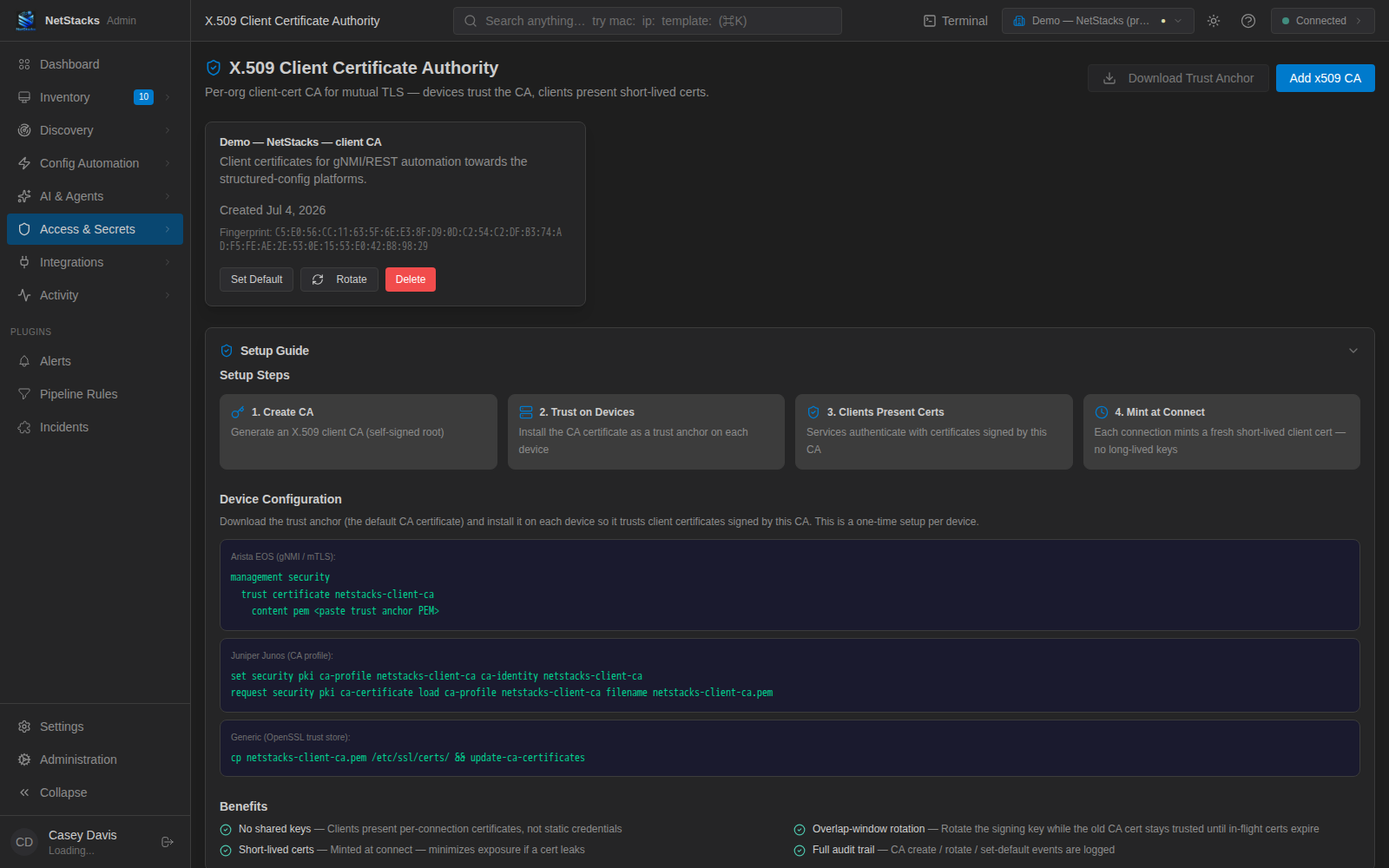This screenshot has height=868, width=1389.
Task: Expand the Discovery submenu chevron
Action: (168, 130)
